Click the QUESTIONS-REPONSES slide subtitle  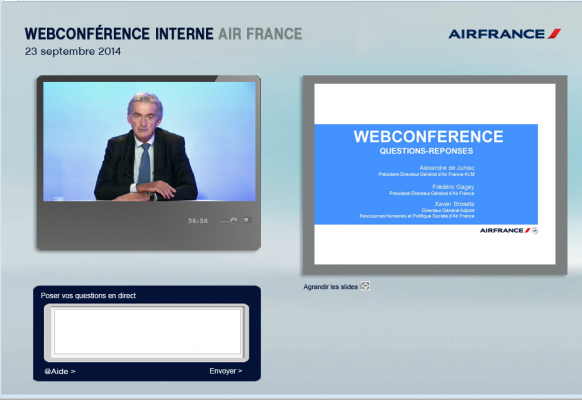(x=426, y=151)
